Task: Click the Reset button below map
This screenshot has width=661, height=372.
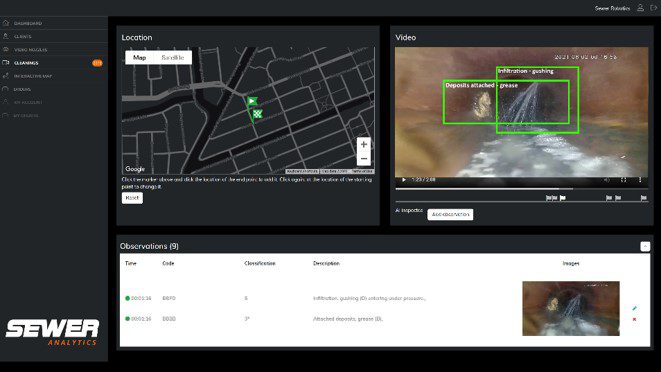Action: (132, 198)
